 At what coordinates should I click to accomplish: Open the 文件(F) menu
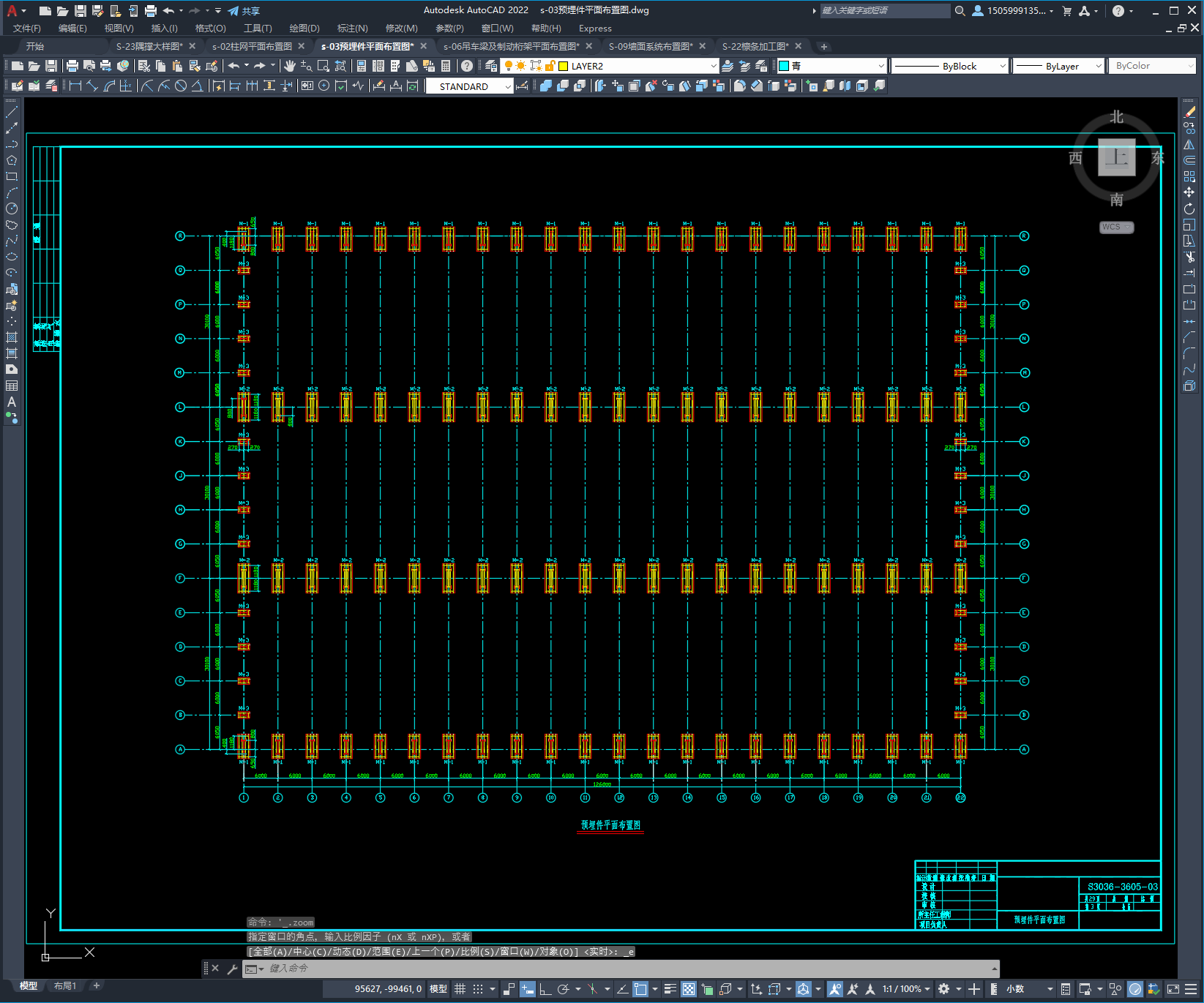(27, 29)
